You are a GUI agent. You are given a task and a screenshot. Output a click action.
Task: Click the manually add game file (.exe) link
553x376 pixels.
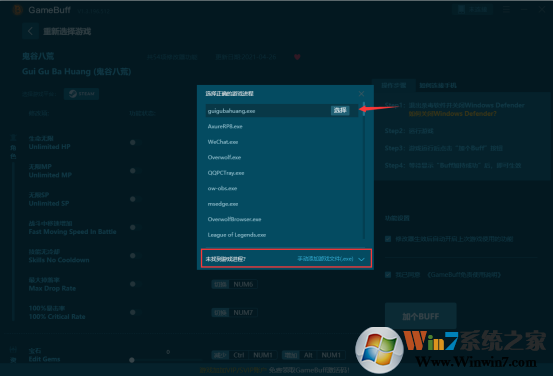325,259
